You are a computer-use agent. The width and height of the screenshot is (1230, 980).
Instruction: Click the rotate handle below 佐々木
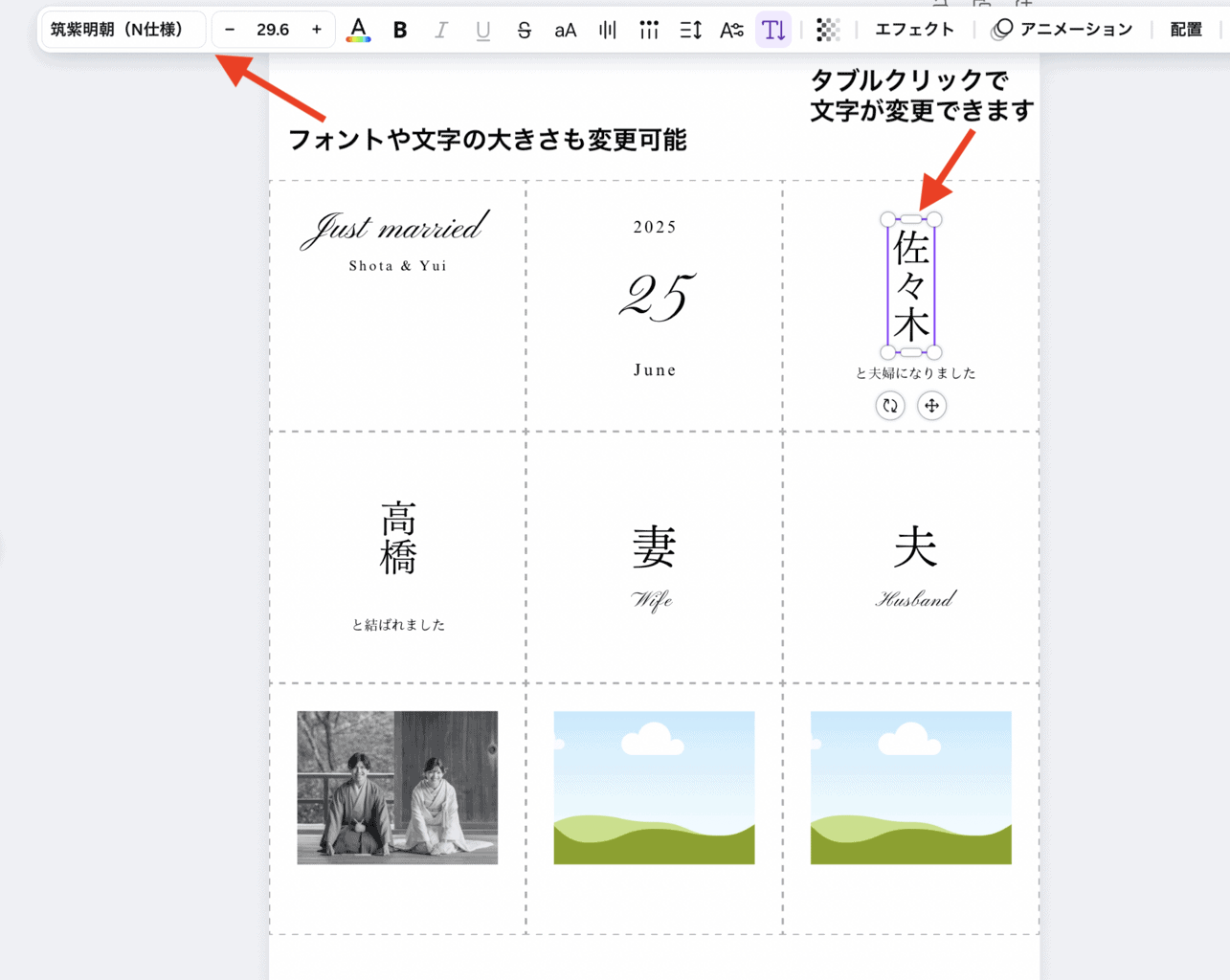(890, 406)
